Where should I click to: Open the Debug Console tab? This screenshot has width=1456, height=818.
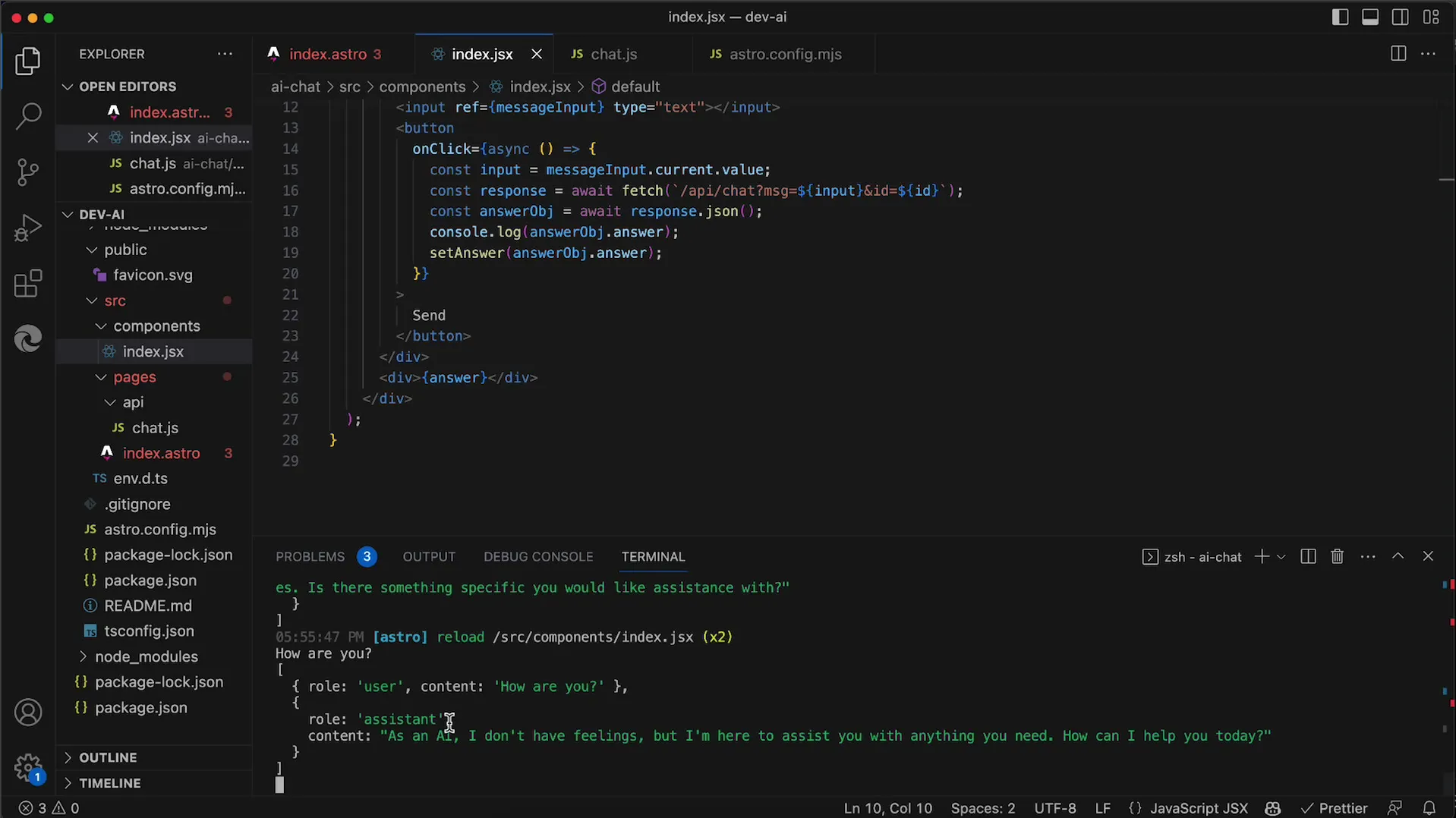pyautogui.click(x=538, y=556)
